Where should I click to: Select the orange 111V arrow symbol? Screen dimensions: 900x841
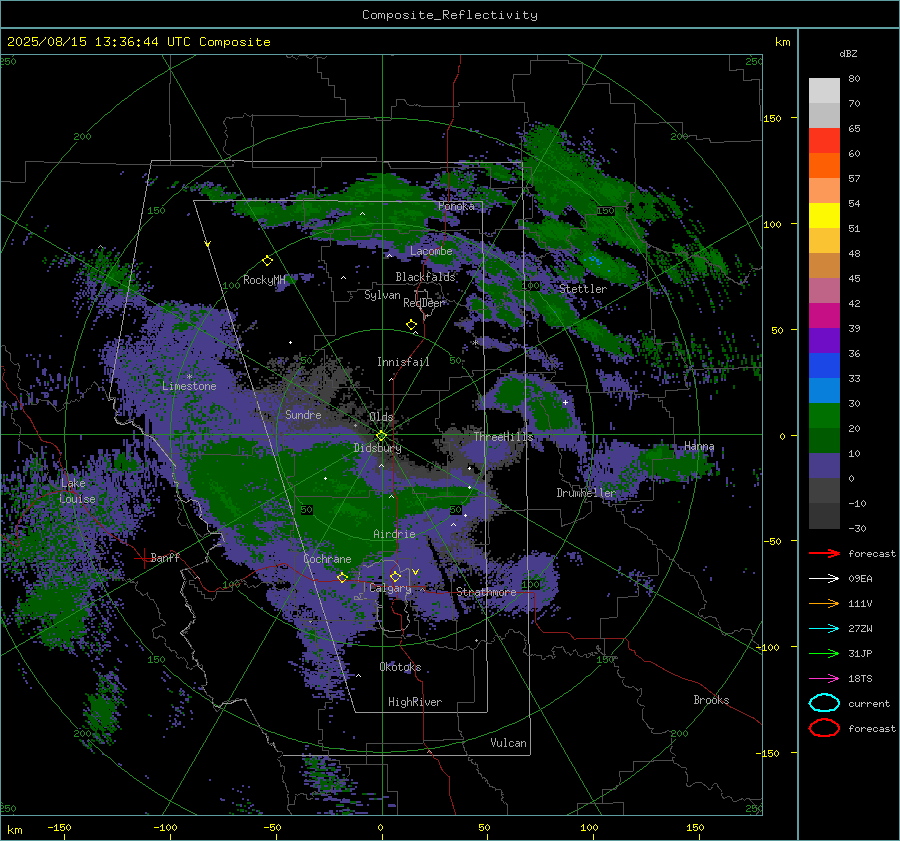click(824, 603)
